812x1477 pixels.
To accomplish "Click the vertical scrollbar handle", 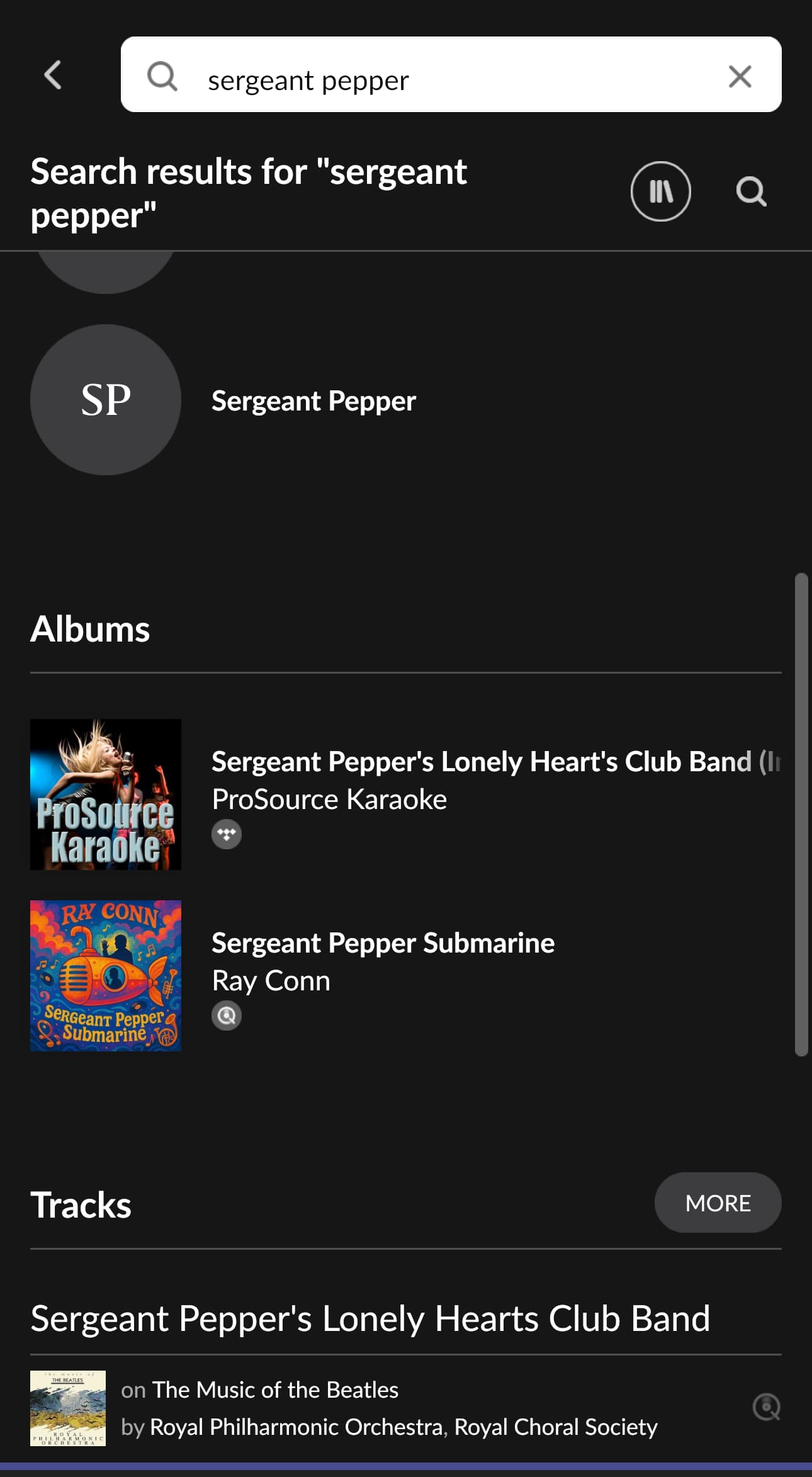I will tap(801, 814).
